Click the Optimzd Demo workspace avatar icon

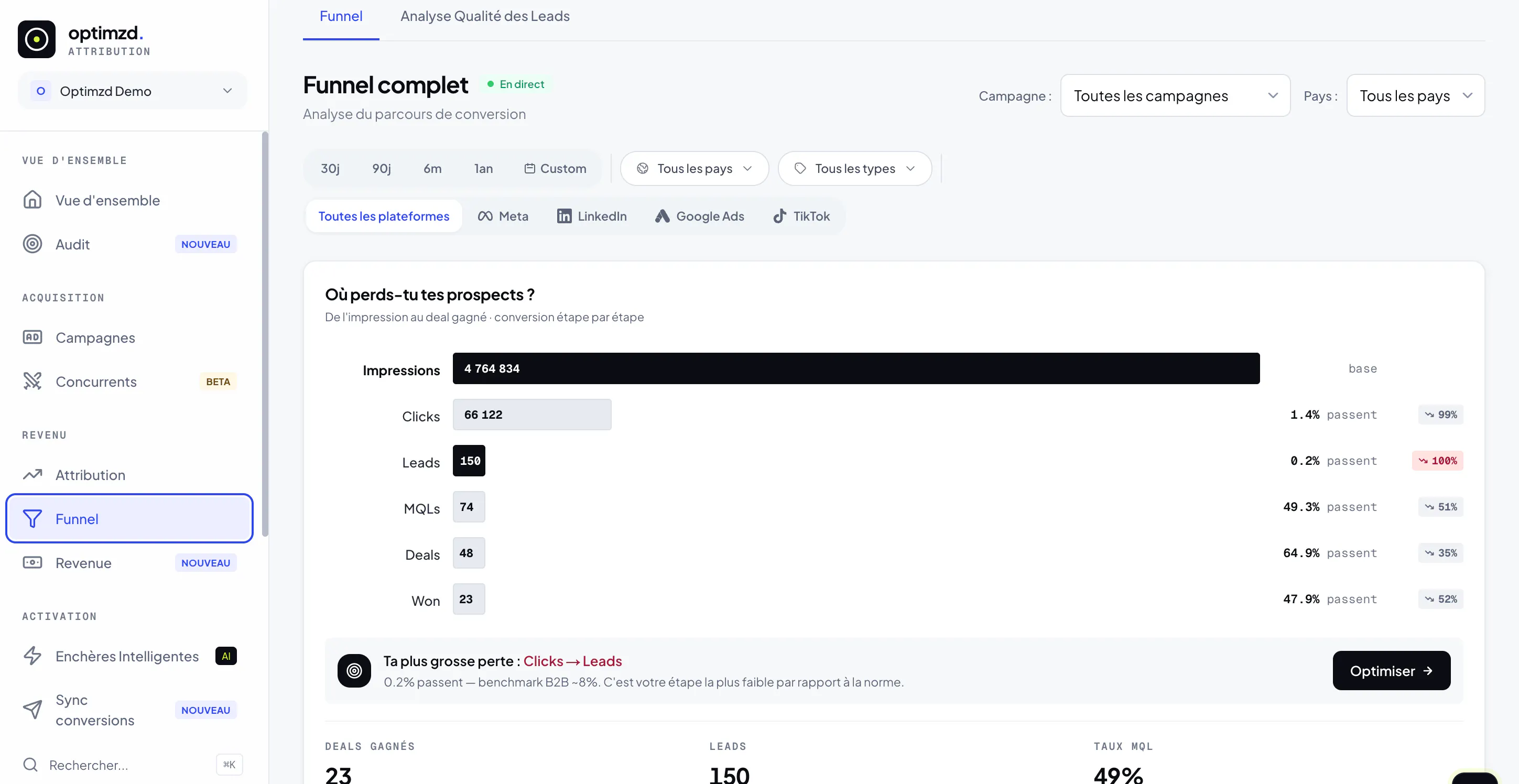point(41,91)
